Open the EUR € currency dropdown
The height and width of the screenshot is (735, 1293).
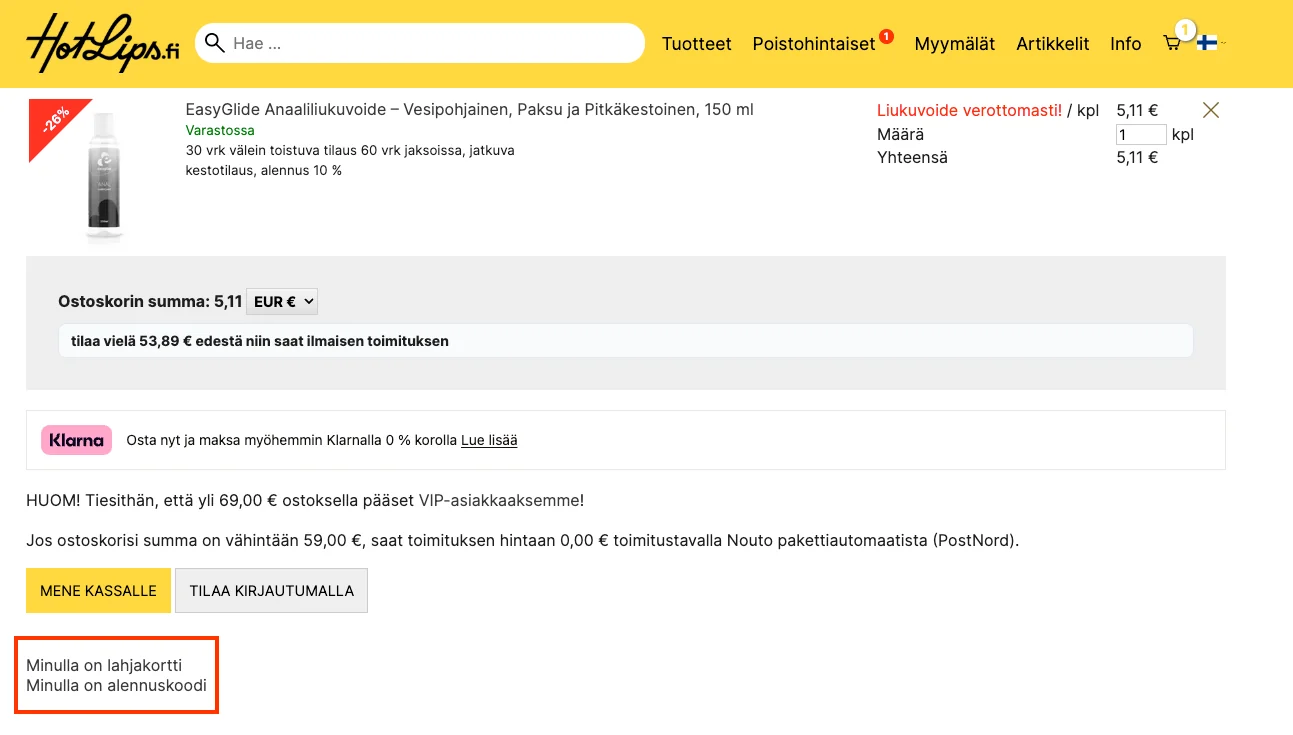pyautogui.click(x=282, y=301)
